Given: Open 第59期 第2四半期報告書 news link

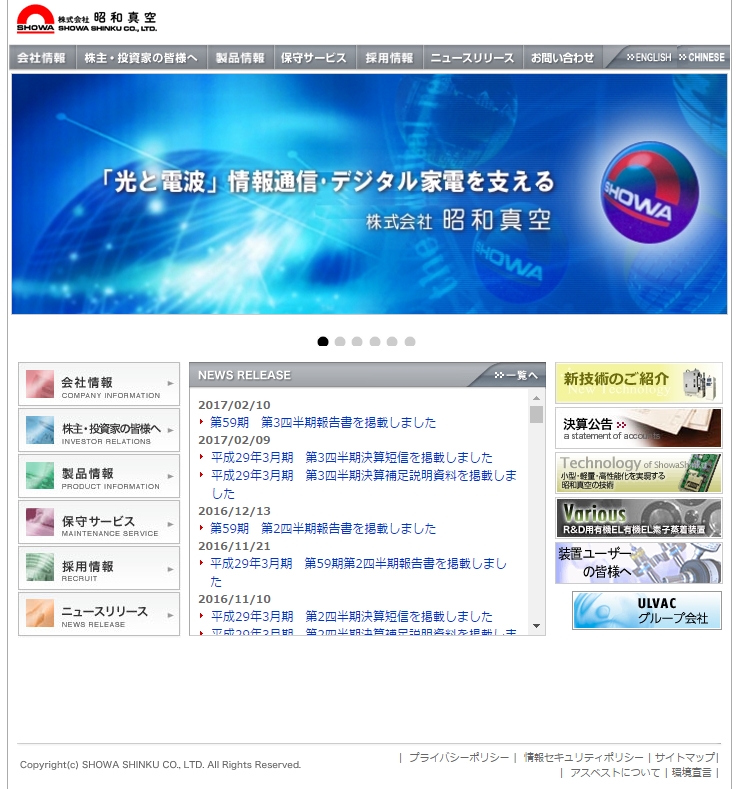Looking at the screenshot, I should click(x=323, y=528).
